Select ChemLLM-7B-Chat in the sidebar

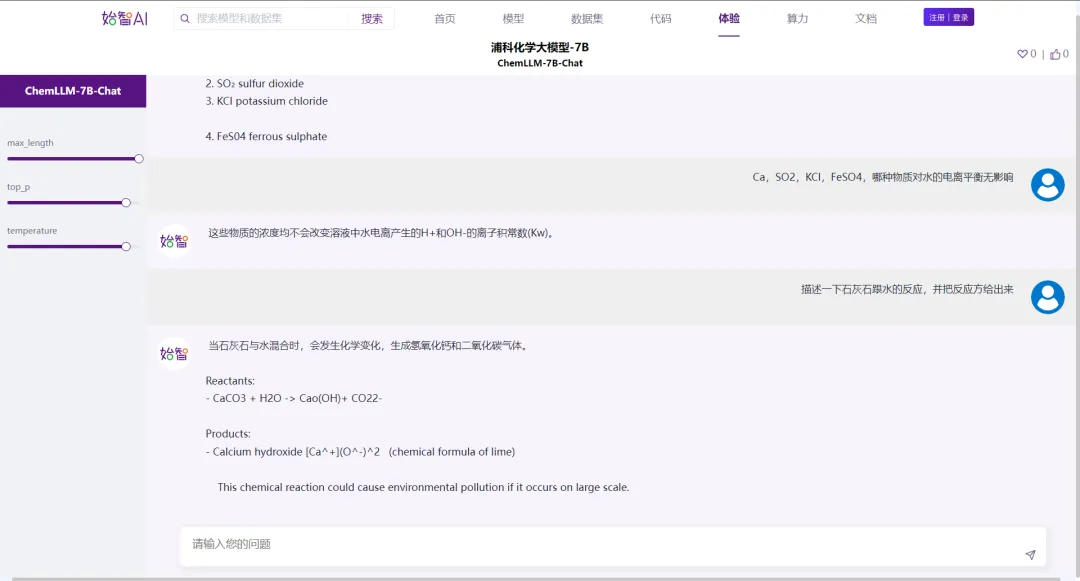(73, 91)
